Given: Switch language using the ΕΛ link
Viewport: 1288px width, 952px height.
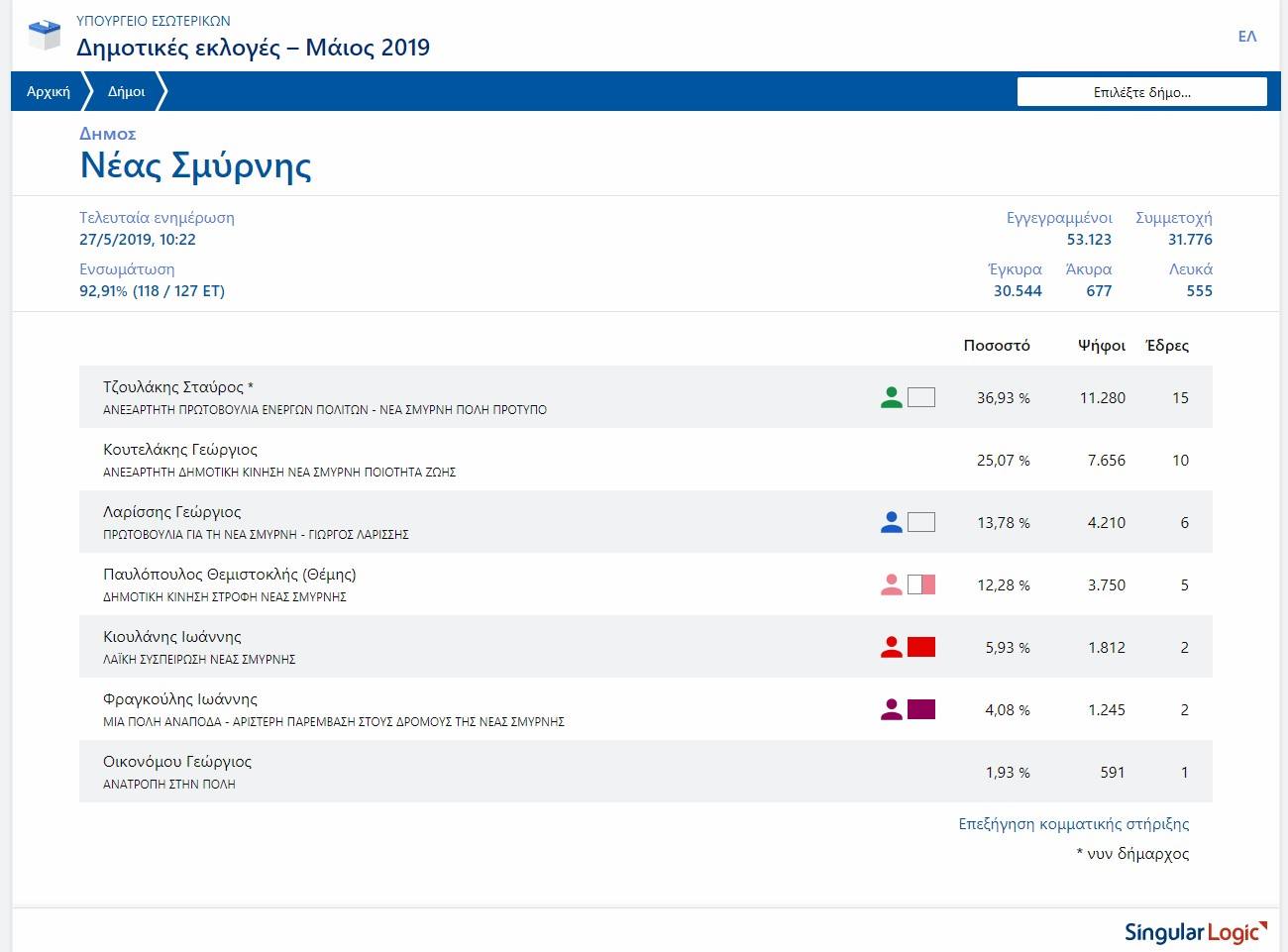Looking at the screenshot, I should [1246, 37].
